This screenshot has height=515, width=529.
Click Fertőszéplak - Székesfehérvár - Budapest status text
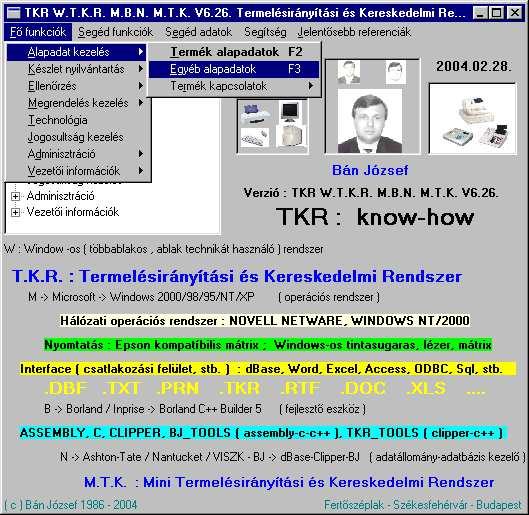click(x=423, y=505)
